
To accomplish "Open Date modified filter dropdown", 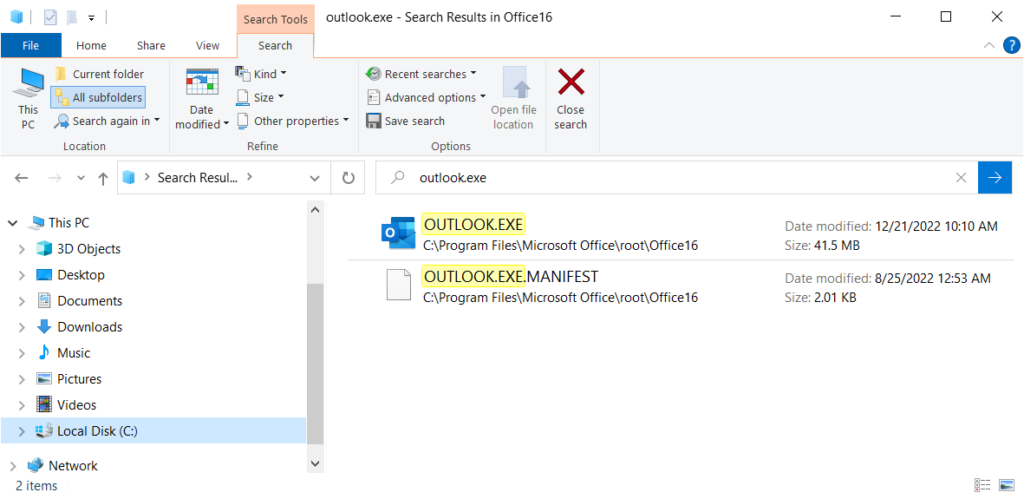I will (x=202, y=99).
